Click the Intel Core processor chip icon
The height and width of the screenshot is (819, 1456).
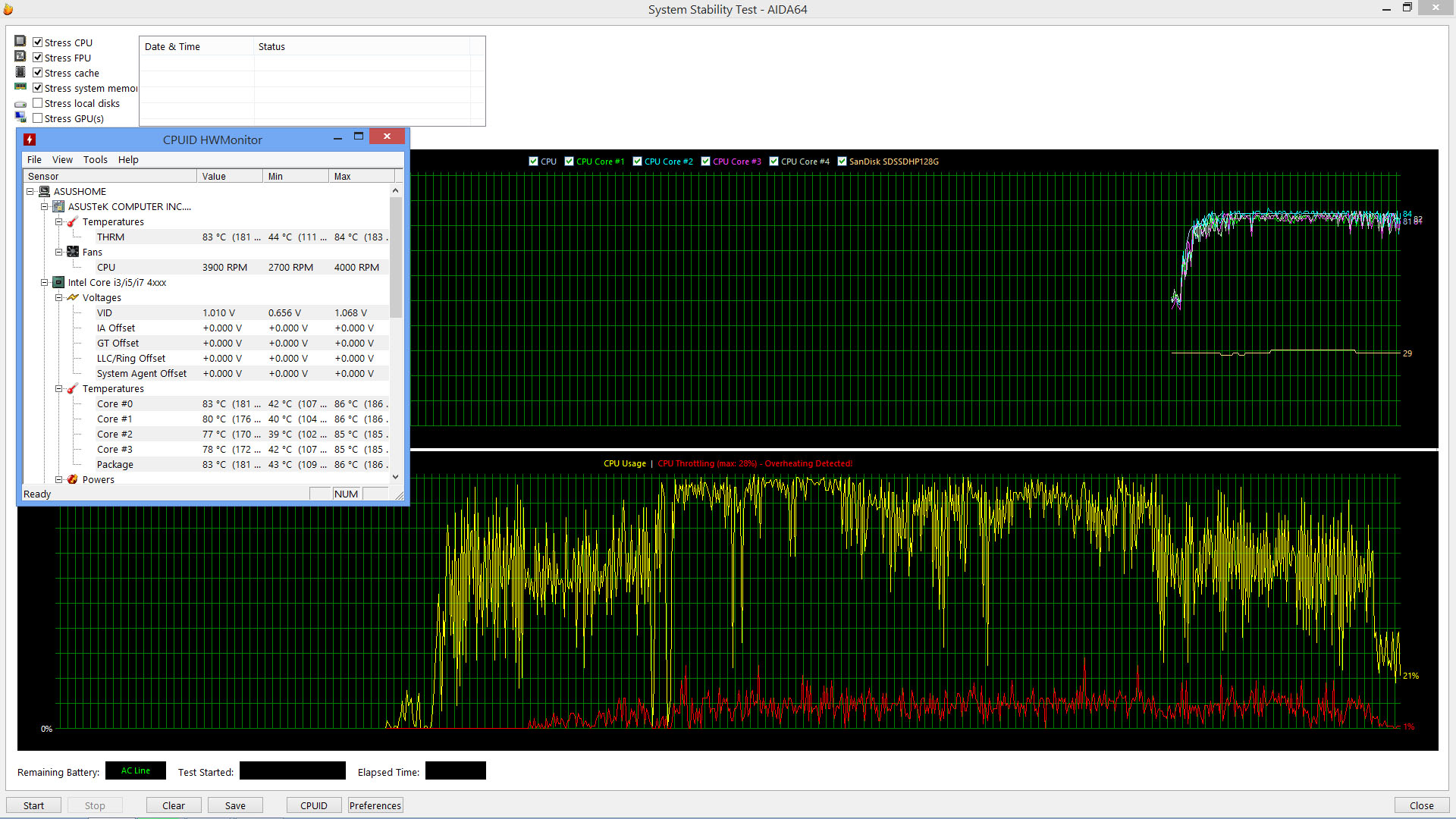(58, 283)
